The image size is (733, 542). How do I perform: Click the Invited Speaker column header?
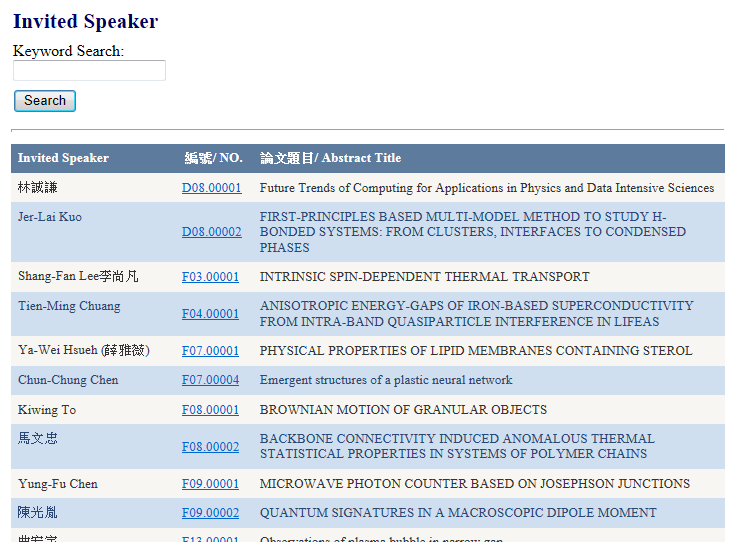point(63,158)
